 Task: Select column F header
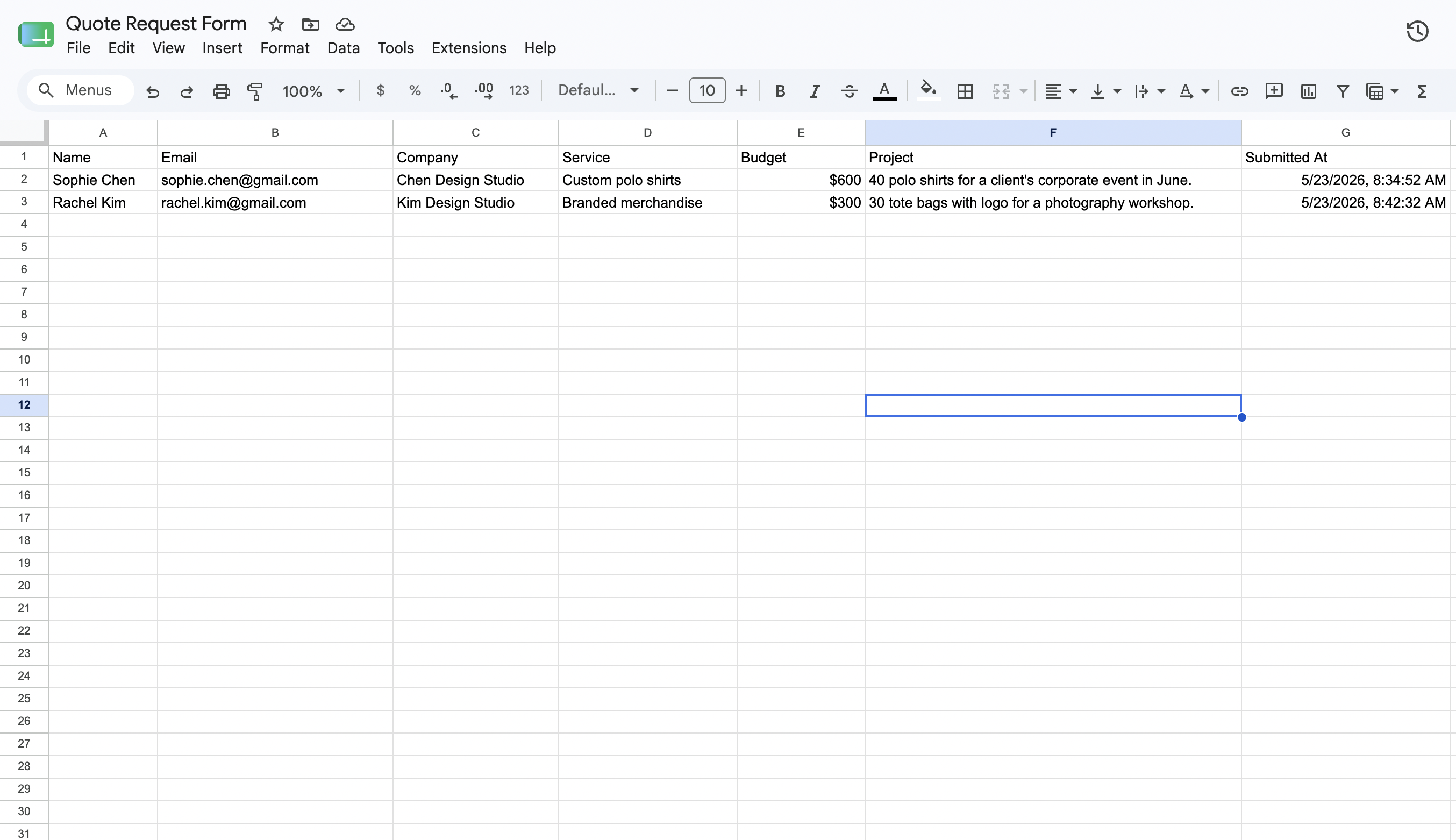[1053, 133]
